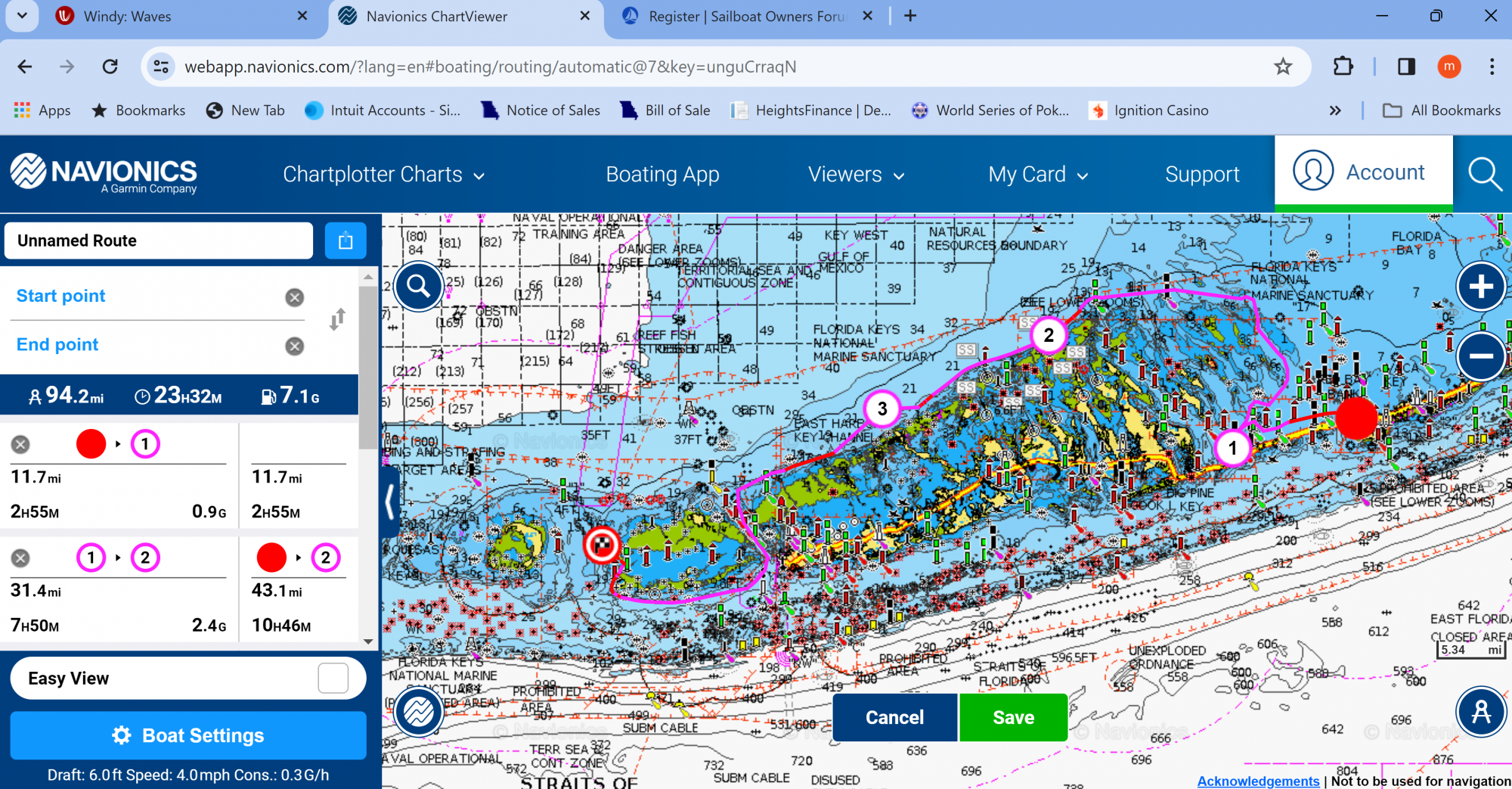The height and width of the screenshot is (789, 1512).
Task: Open the Bill of Sale bookmark
Action: coord(665,110)
